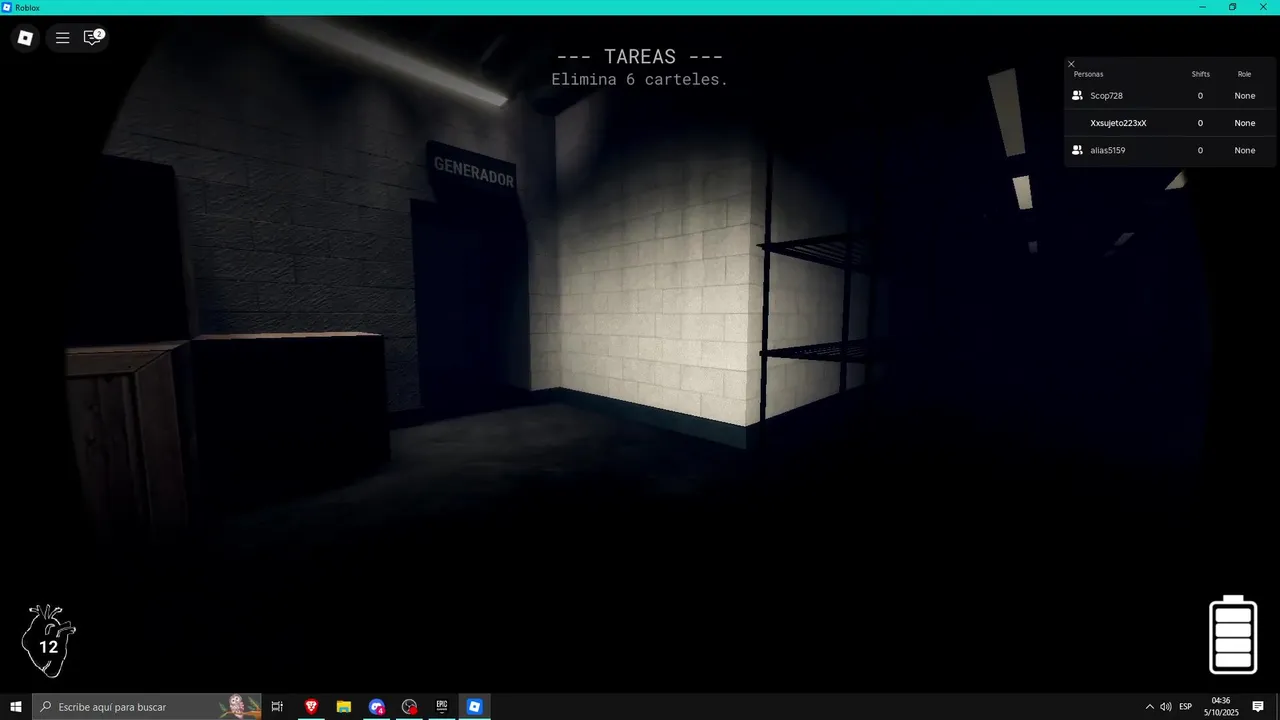Open the Windows Start menu
The height and width of the screenshot is (720, 1280).
click(x=16, y=707)
